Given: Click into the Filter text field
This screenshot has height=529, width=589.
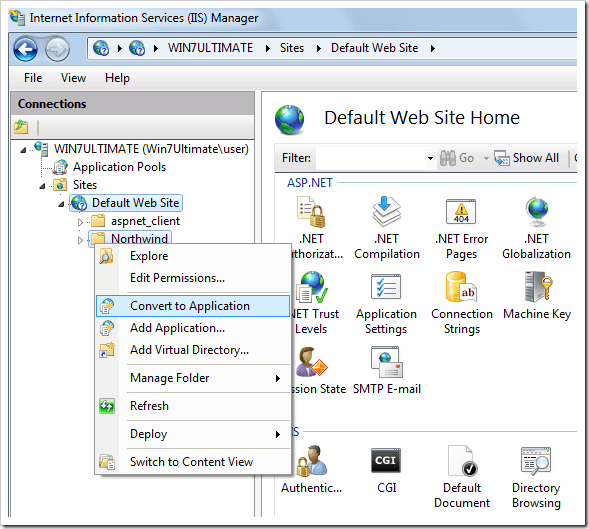Looking at the screenshot, I should pyautogui.click(x=371, y=158).
